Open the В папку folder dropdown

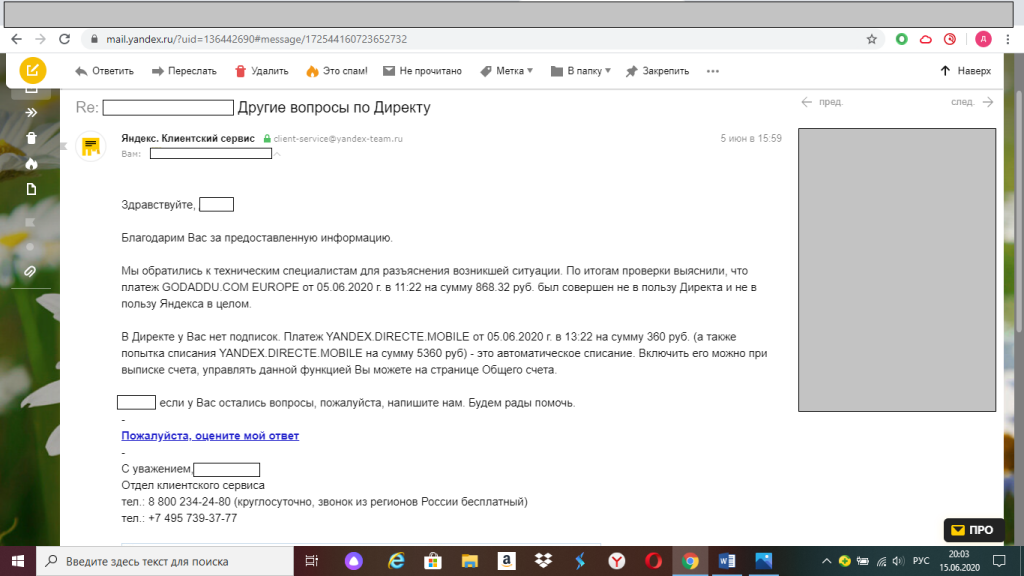pos(581,71)
